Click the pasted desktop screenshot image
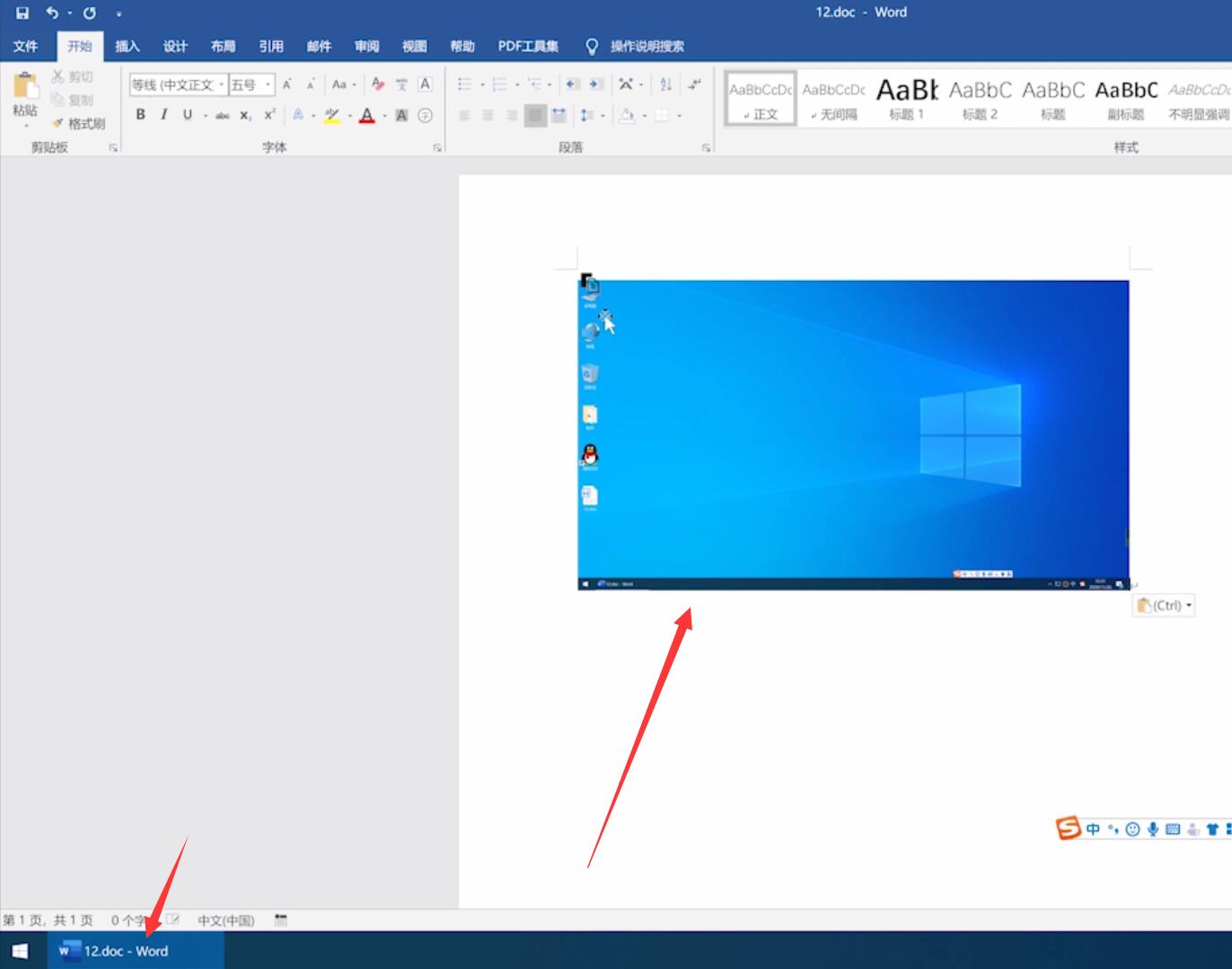 [853, 435]
